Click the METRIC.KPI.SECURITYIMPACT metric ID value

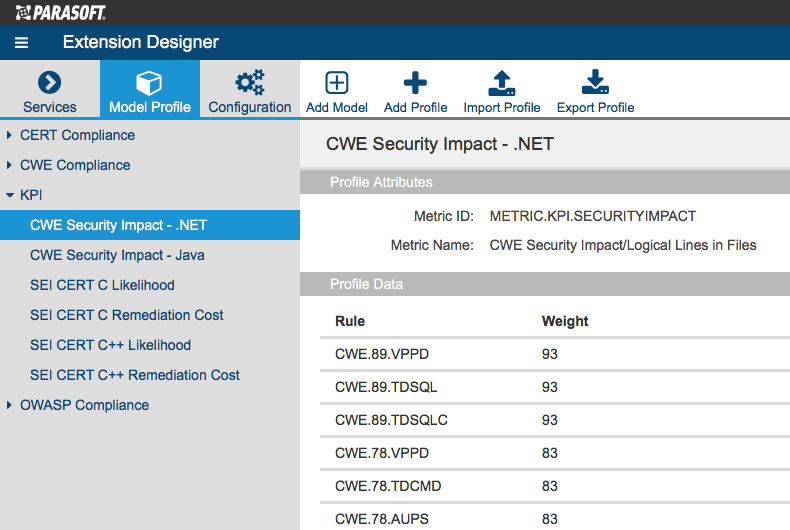coord(592,216)
